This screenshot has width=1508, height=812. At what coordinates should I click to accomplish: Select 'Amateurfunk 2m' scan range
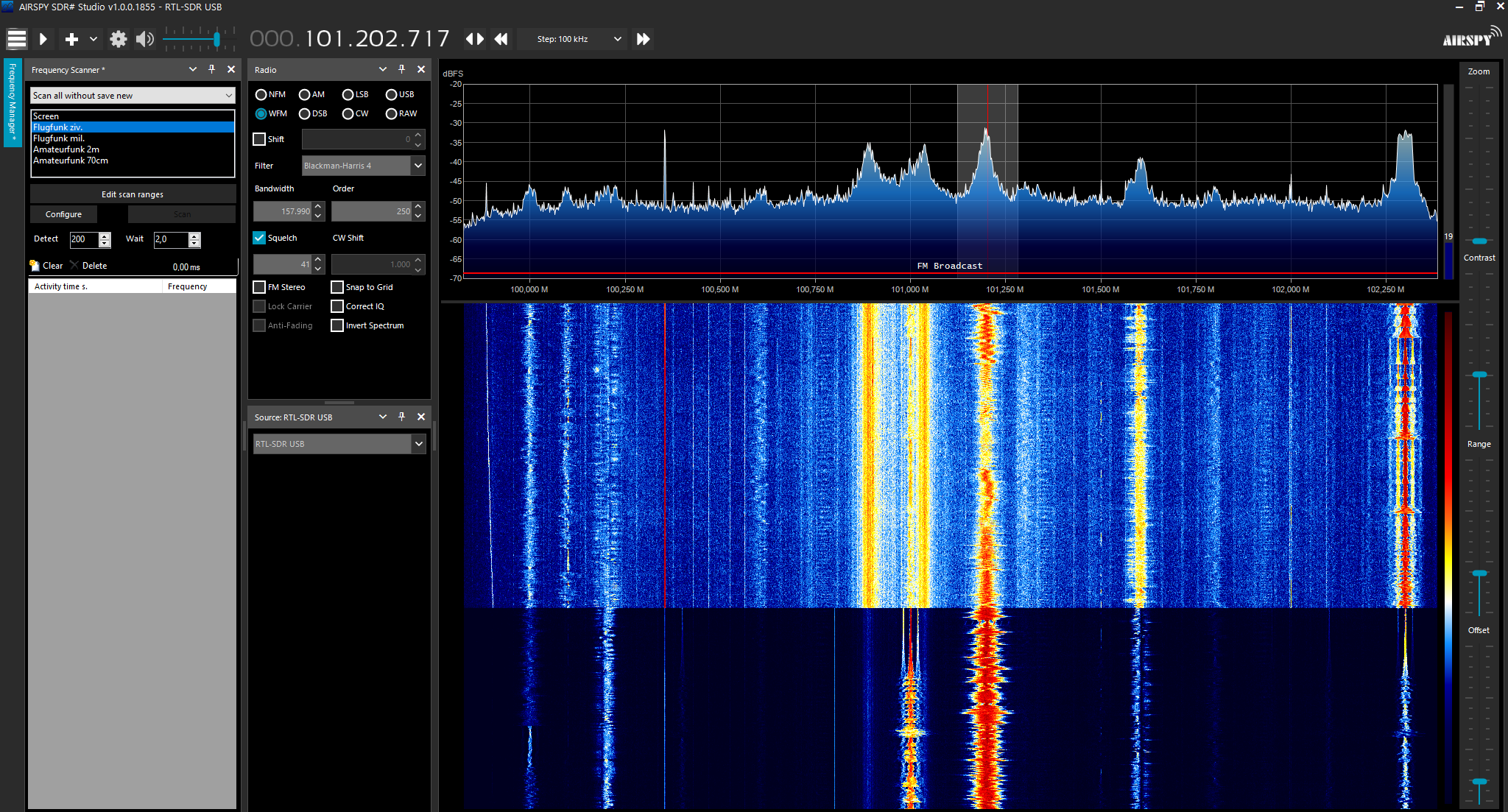133,149
